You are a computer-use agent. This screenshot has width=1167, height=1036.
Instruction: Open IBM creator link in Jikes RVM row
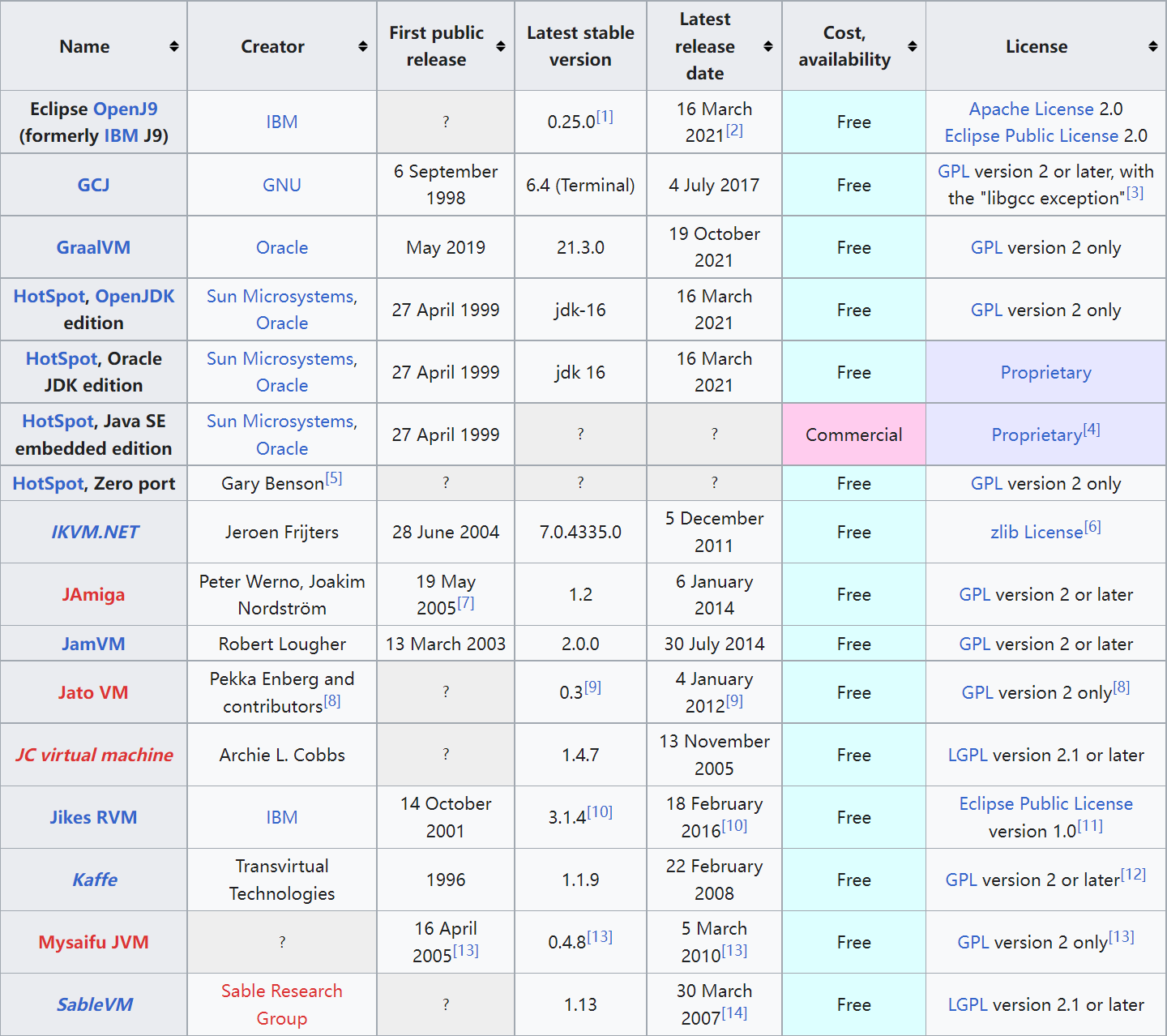(x=282, y=817)
